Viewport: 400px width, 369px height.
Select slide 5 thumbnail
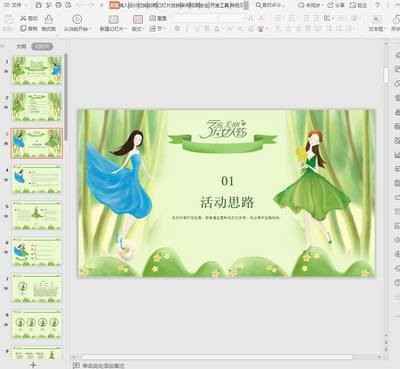click(37, 216)
